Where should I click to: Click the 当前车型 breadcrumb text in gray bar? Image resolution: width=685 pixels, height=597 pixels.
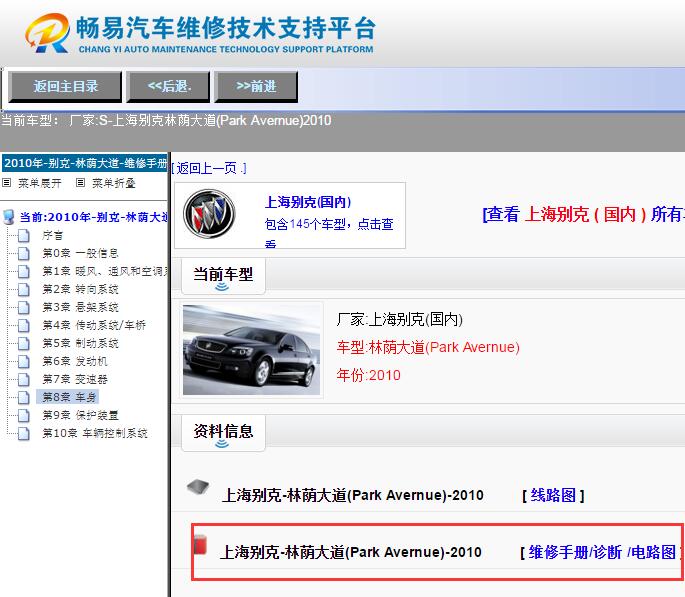[x=166, y=121]
